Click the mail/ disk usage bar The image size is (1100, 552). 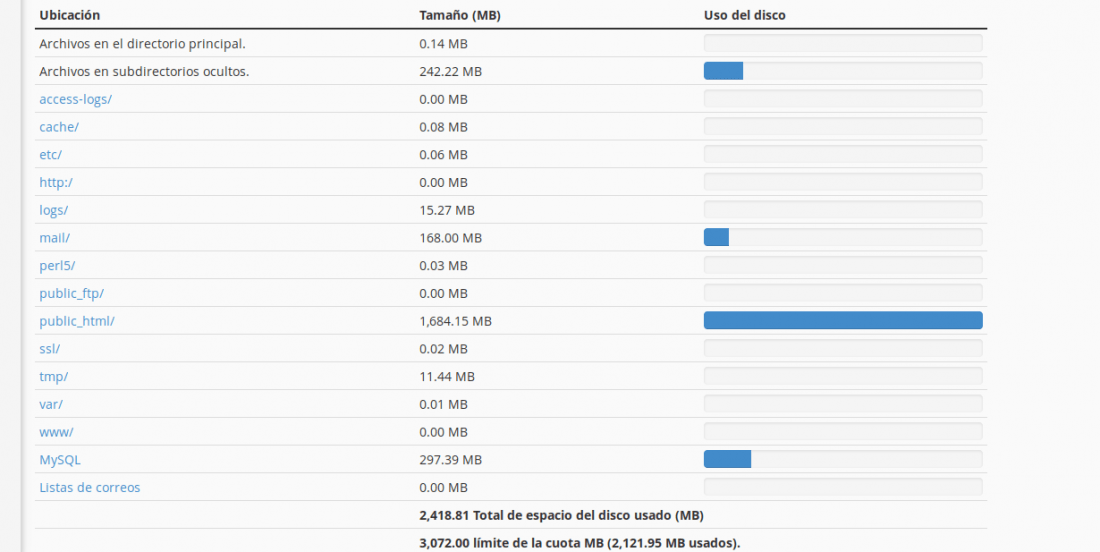843,237
